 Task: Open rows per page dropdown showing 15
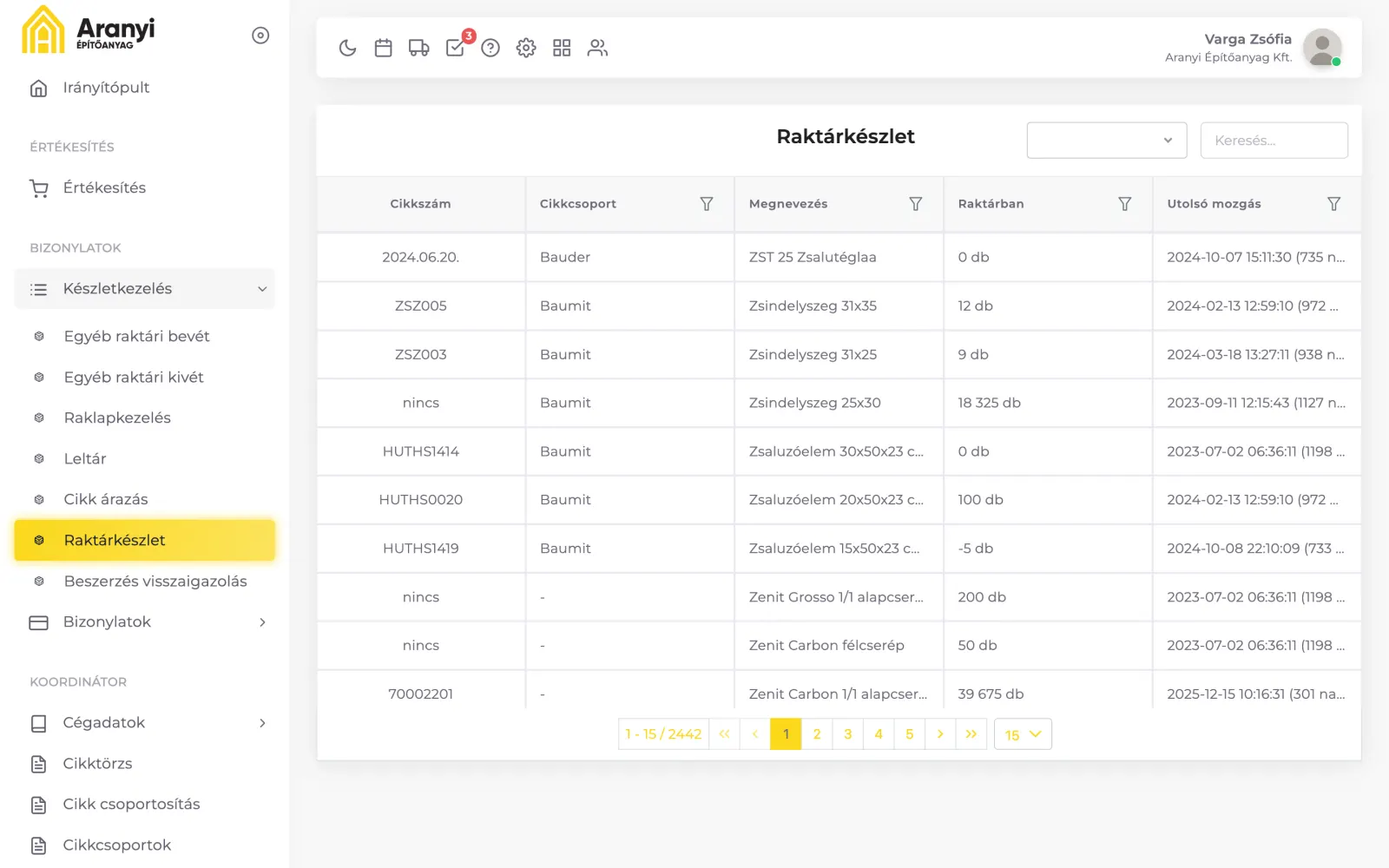click(x=1023, y=734)
